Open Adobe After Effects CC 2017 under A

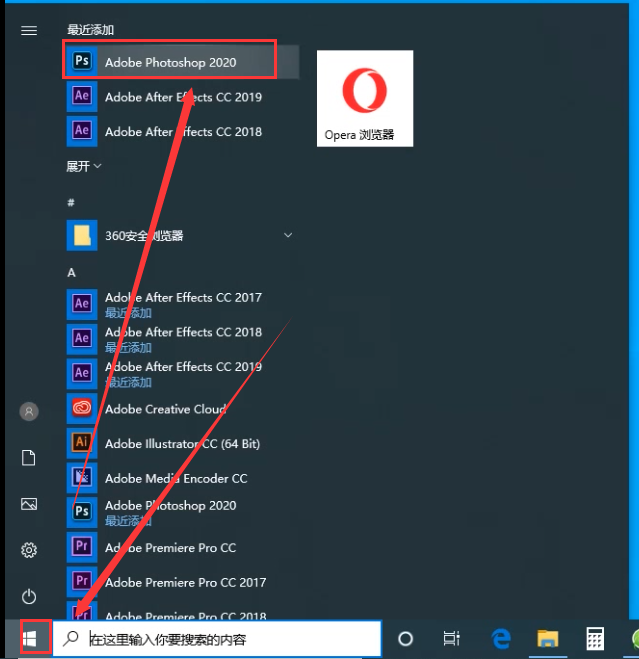tap(182, 304)
